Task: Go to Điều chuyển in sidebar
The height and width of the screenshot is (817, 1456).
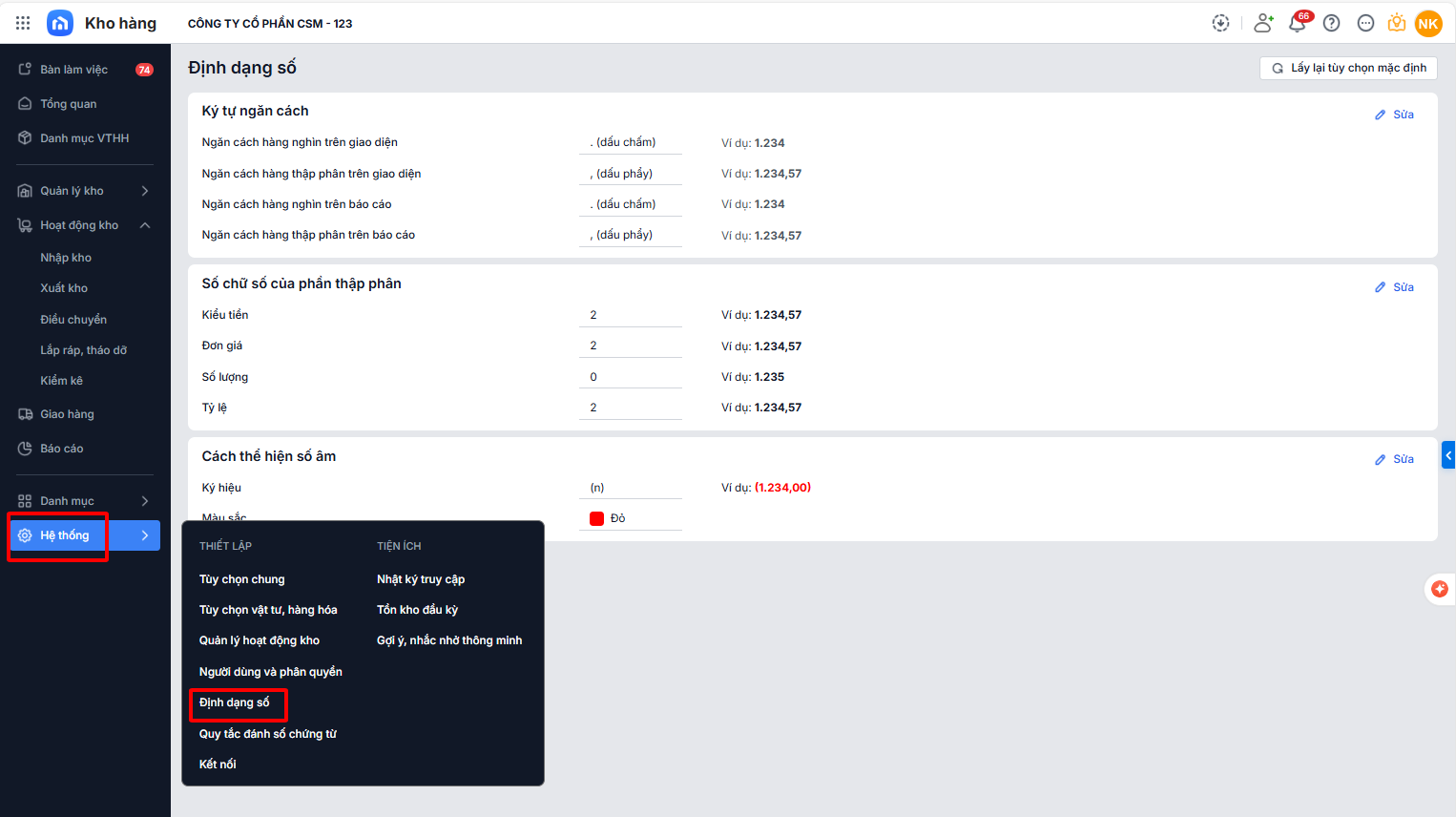Action: (73, 320)
